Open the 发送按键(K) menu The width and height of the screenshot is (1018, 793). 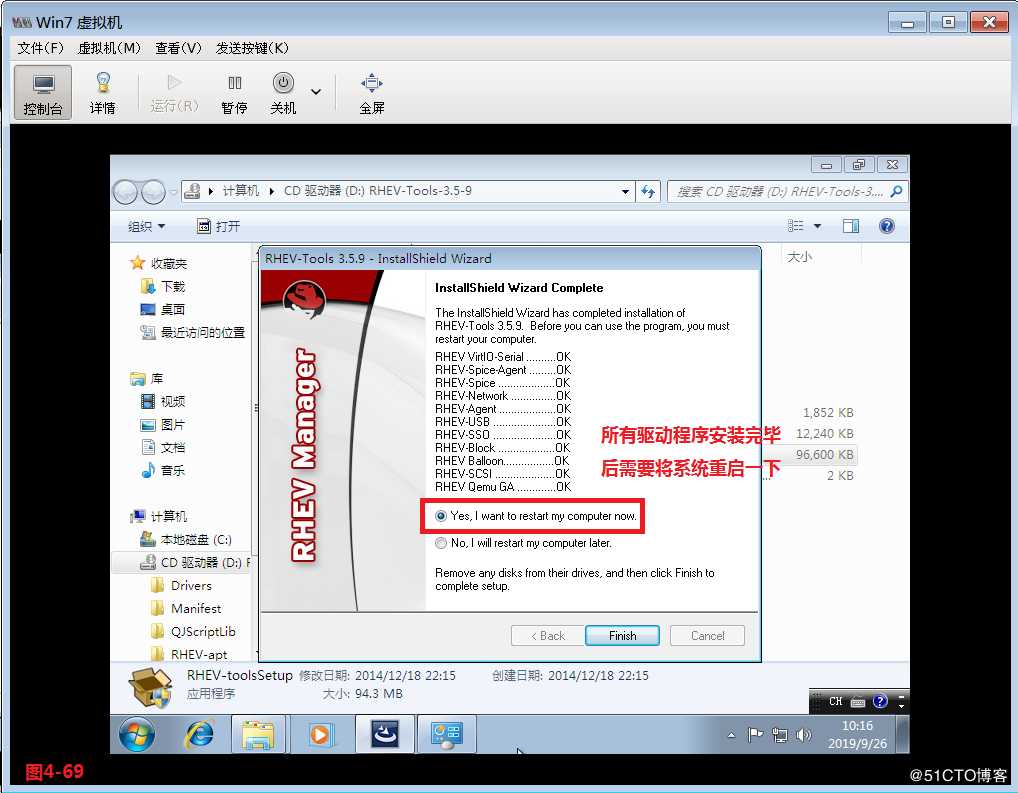point(252,48)
